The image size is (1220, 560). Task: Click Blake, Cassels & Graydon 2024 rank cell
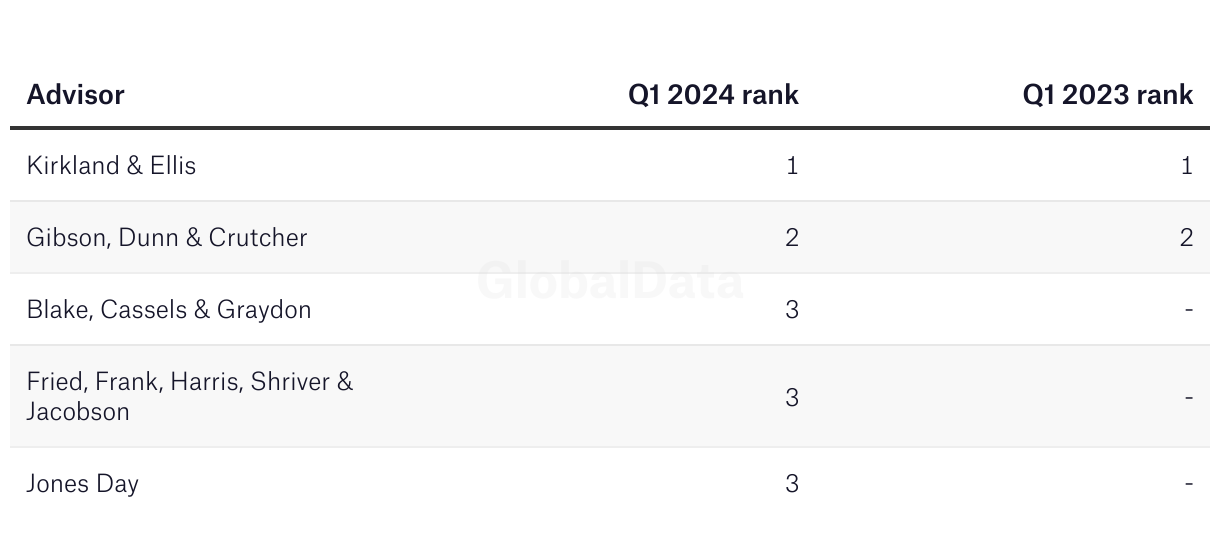[x=792, y=310]
